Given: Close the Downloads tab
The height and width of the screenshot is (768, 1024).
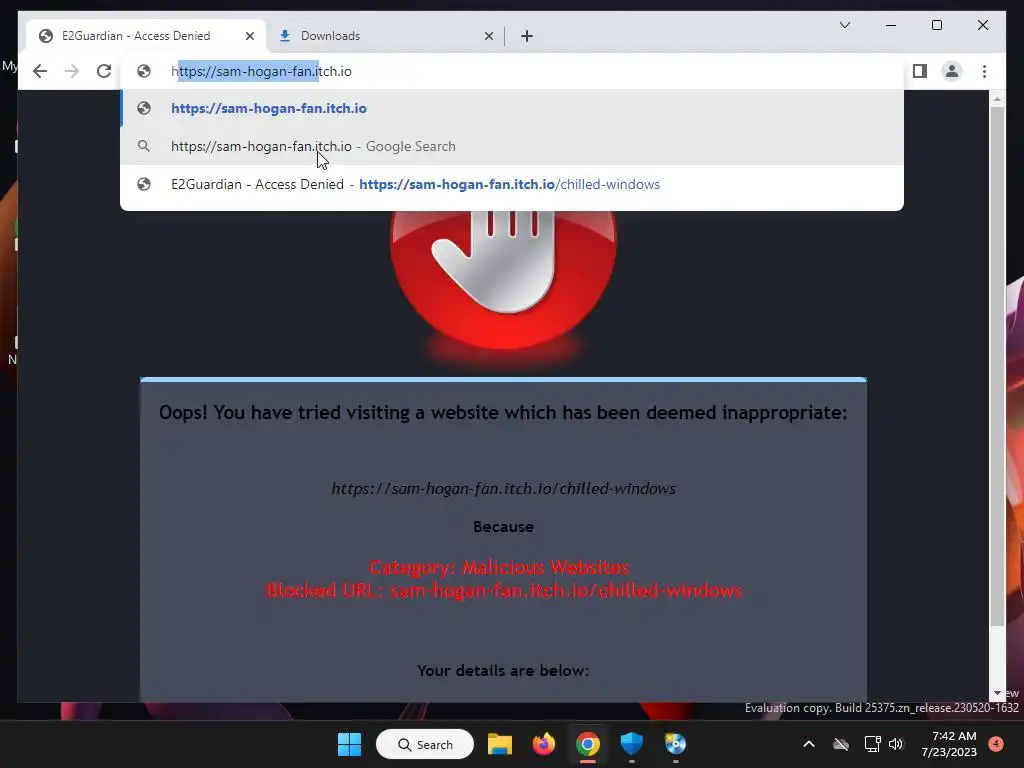Looking at the screenshot, I should point(488,36).
